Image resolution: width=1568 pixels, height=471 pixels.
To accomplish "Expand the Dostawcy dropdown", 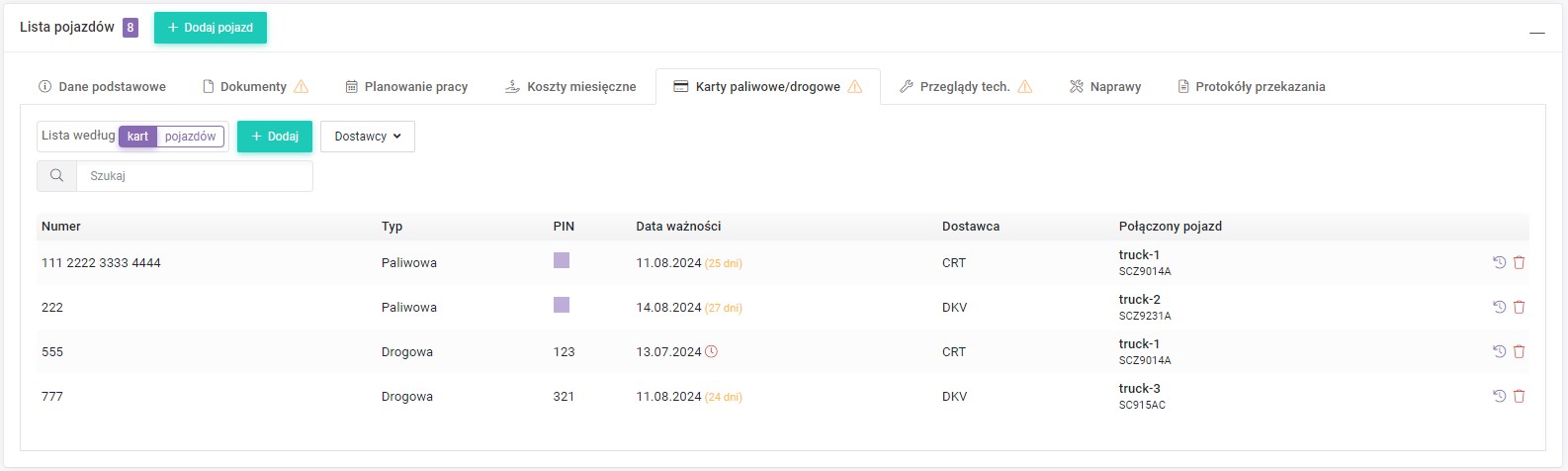I will (368, 137).
